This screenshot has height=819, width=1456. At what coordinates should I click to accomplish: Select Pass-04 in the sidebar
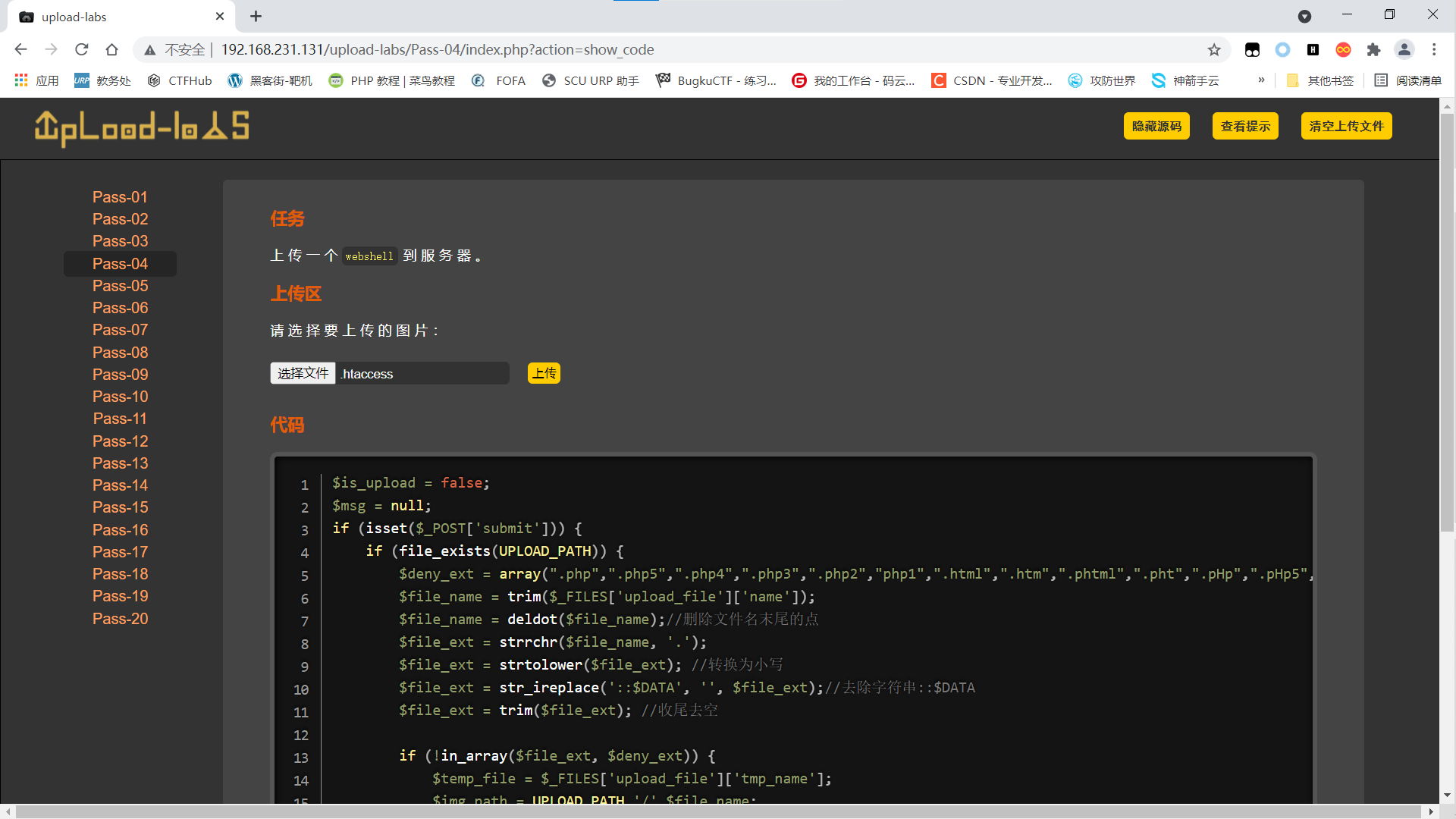pyautogui.click(x=120, y=264)
